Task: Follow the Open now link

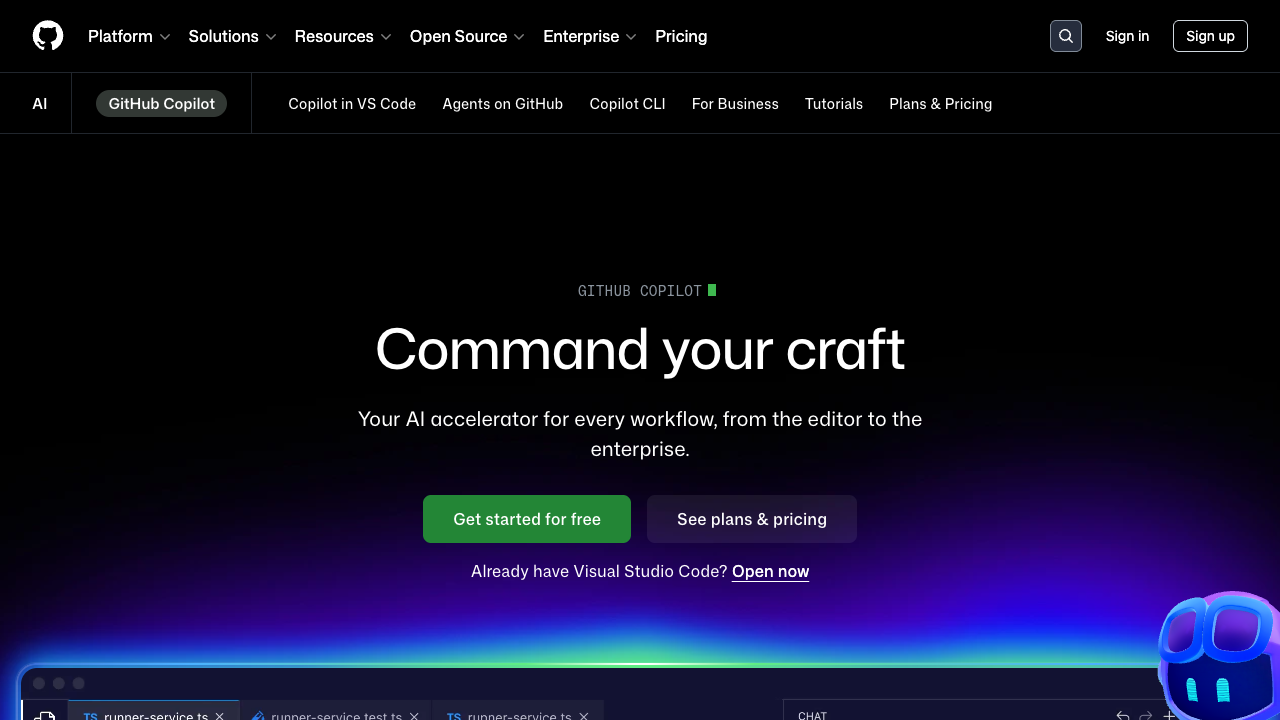Action: click(x=770, y=571)
